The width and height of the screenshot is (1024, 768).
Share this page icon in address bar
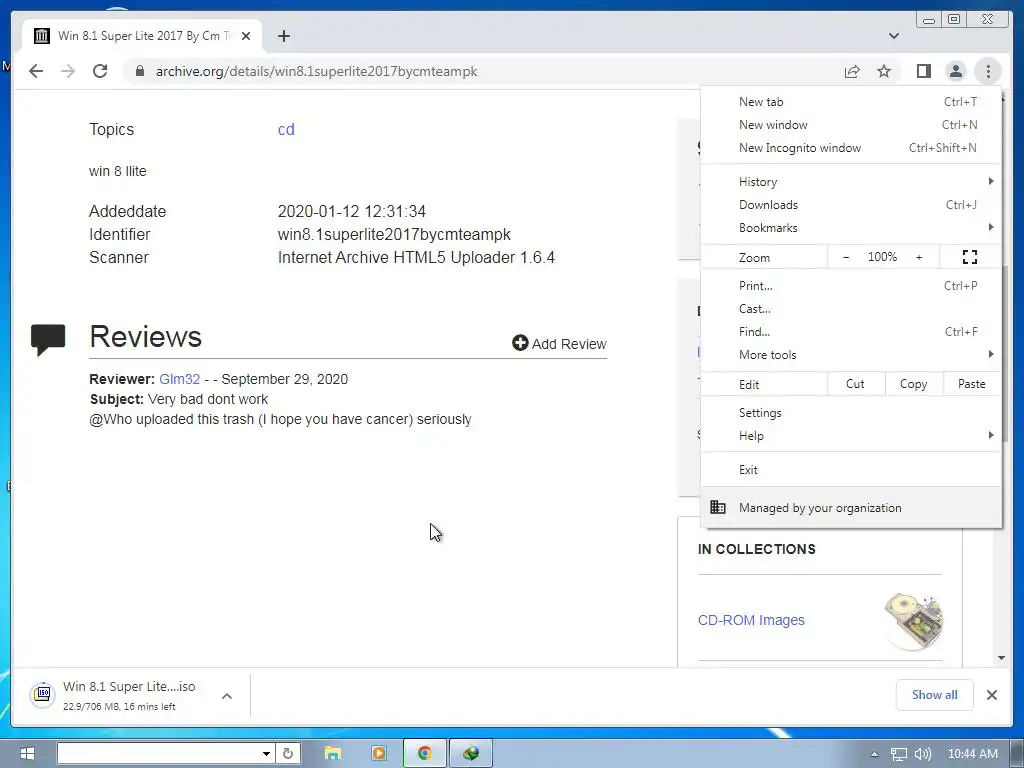(x=852, y=71)
